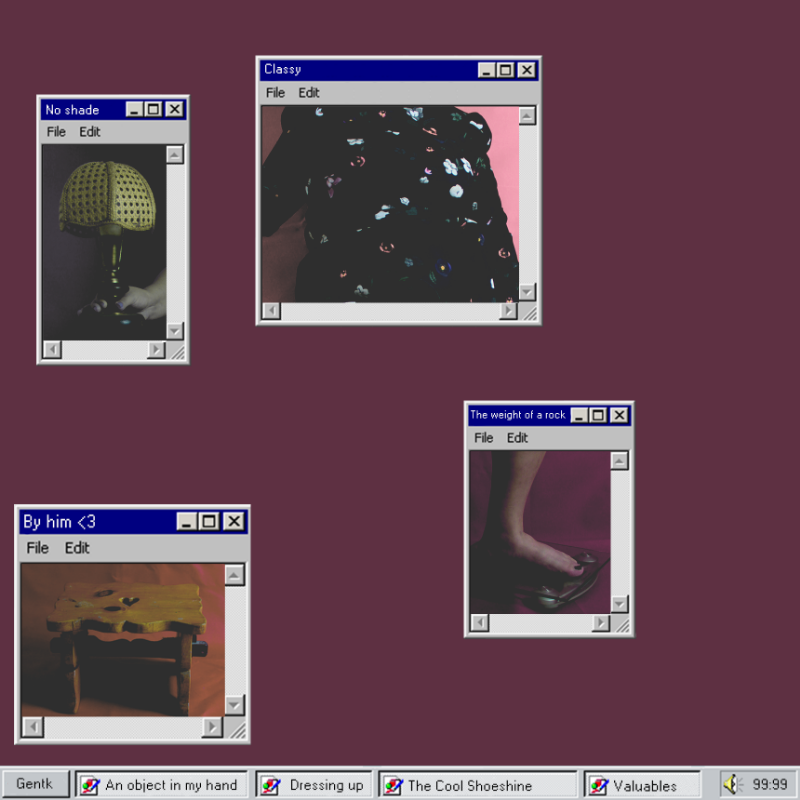Click the paint icon beside The Cool Shoeshine
The width and height of the screenshot is (800, 800).
point(393,785)
